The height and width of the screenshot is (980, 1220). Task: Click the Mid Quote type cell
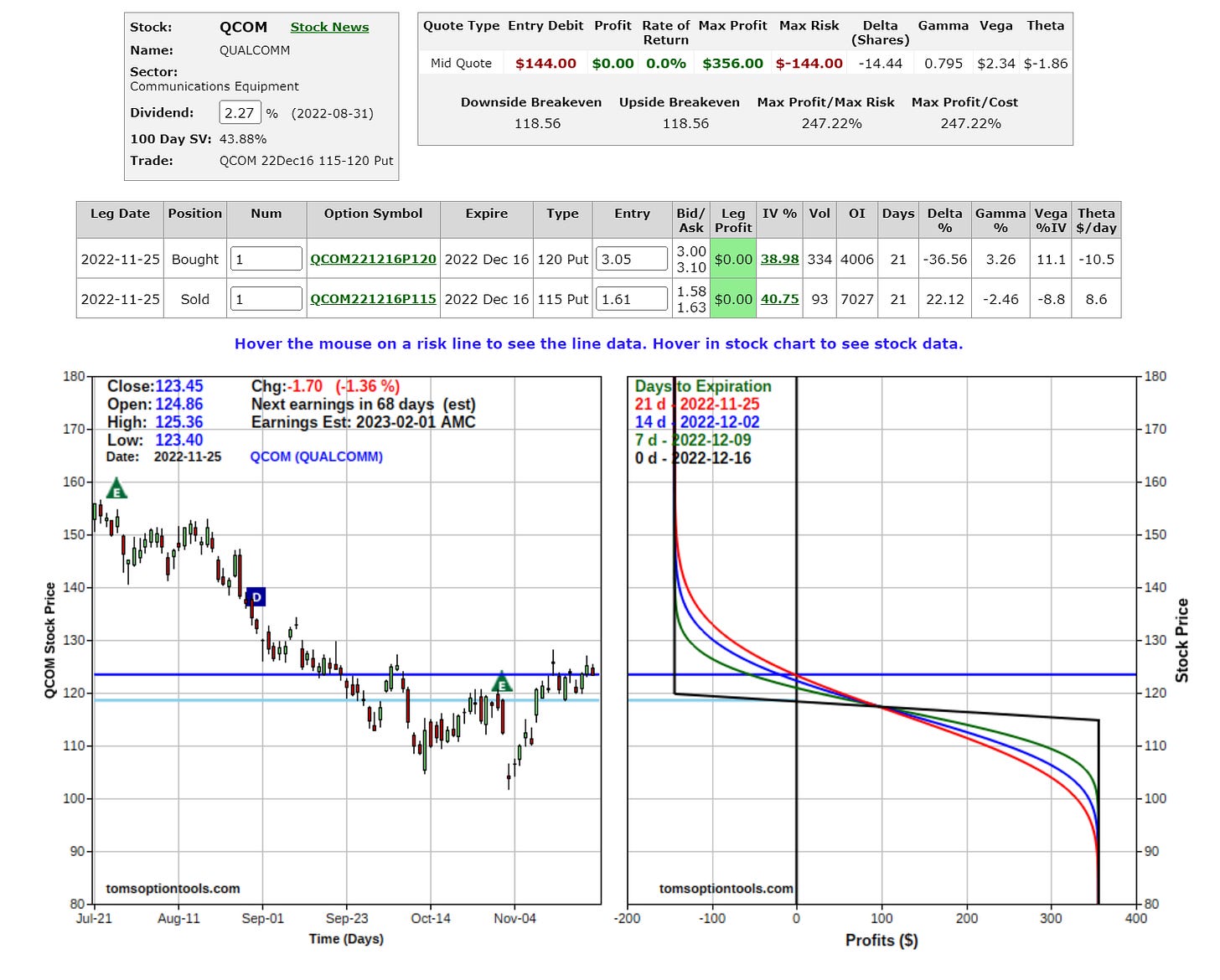461,63
